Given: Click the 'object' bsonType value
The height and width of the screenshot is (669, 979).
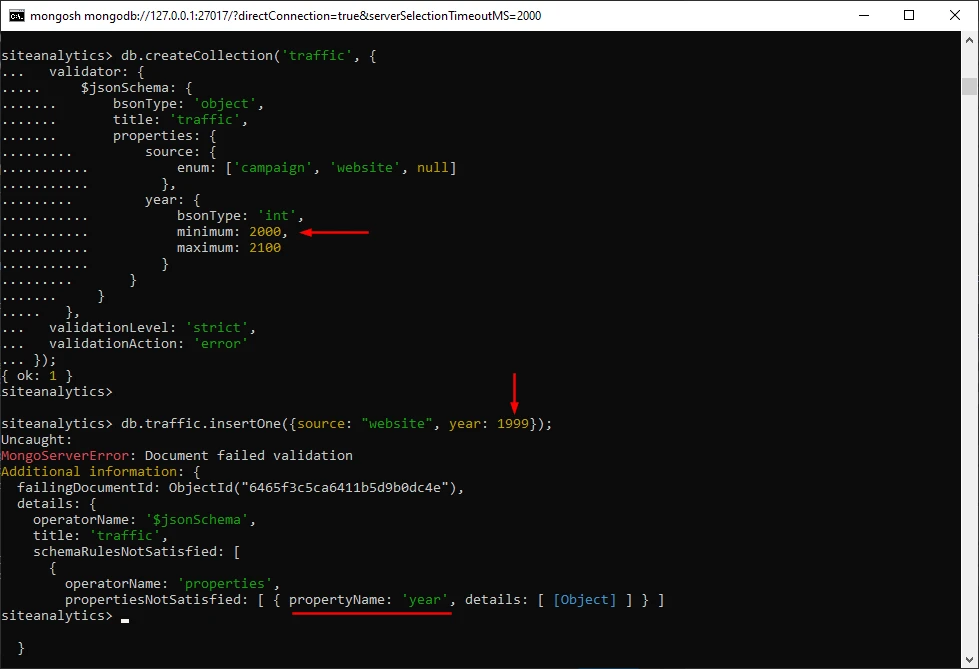Looking at the screenshot, I should coord(224,104).
